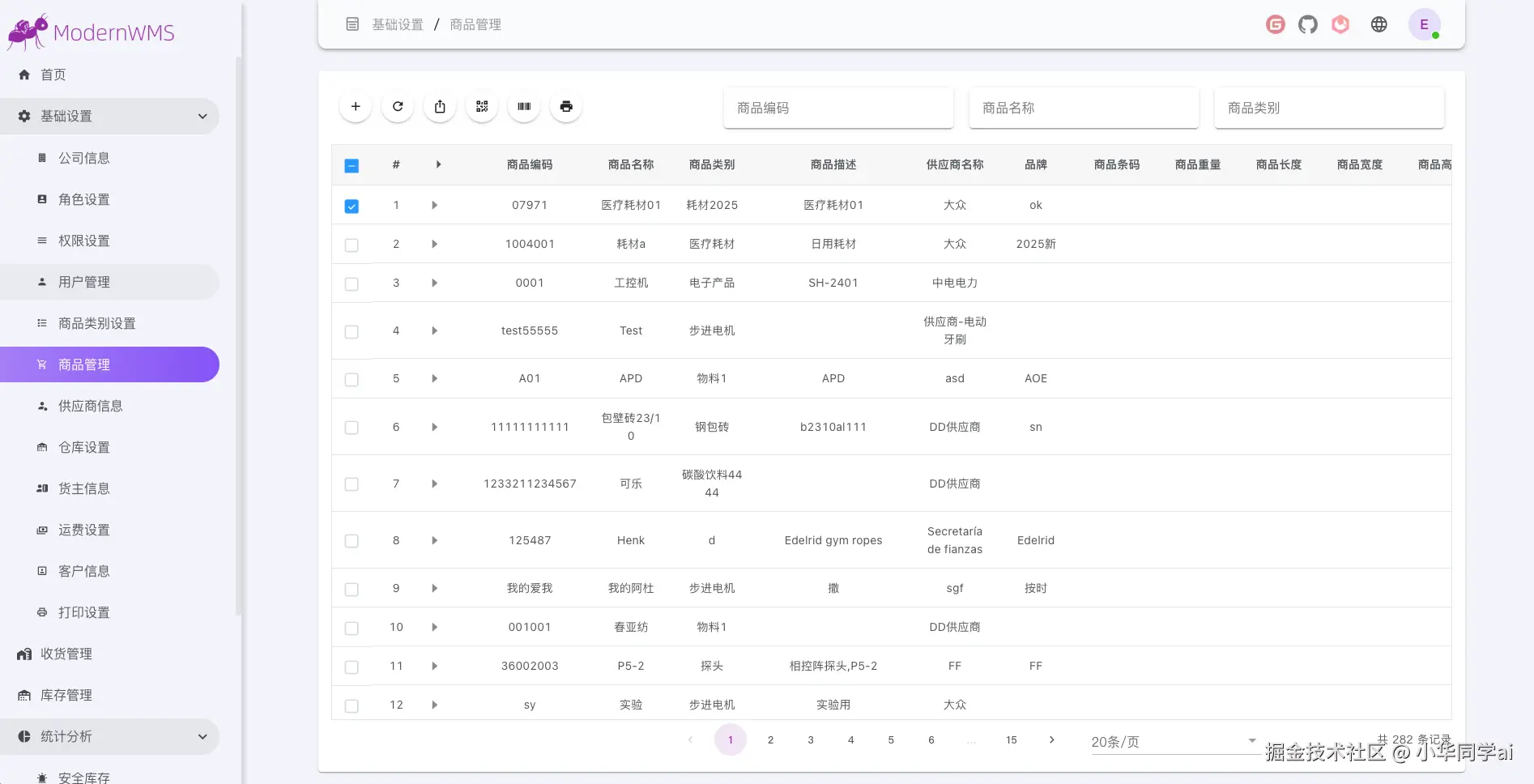The height and width of the screenshot is (784, 1534).
Task: Expand details of row 07971
Action: click(x=435, y=205)
